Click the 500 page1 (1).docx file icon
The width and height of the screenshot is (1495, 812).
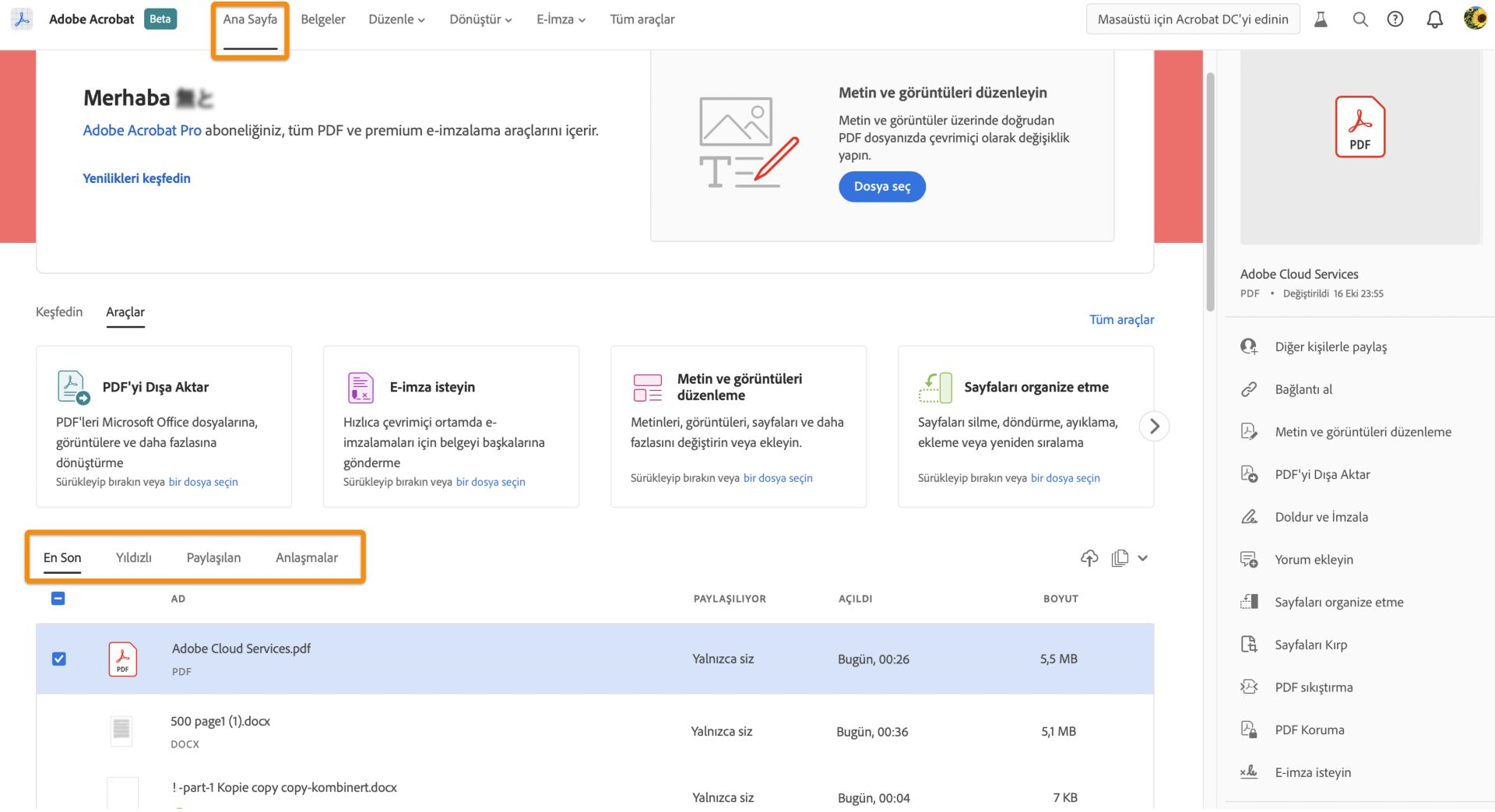point(121,732)
